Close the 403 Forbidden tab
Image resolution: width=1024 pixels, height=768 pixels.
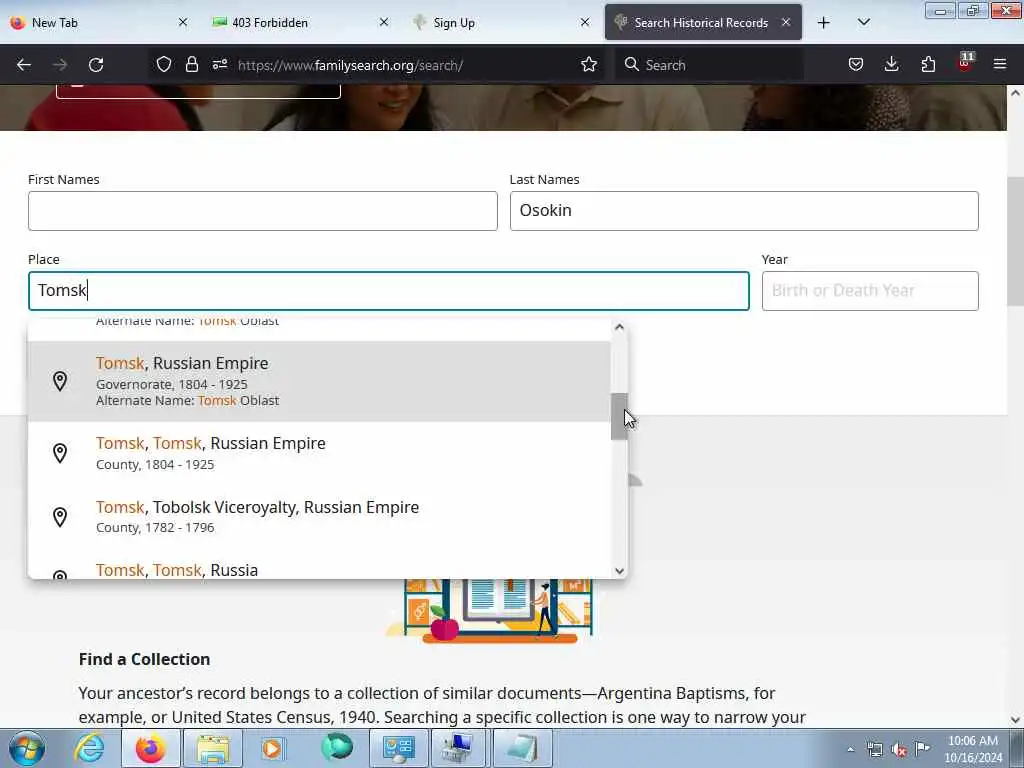[x=384, y=22]
